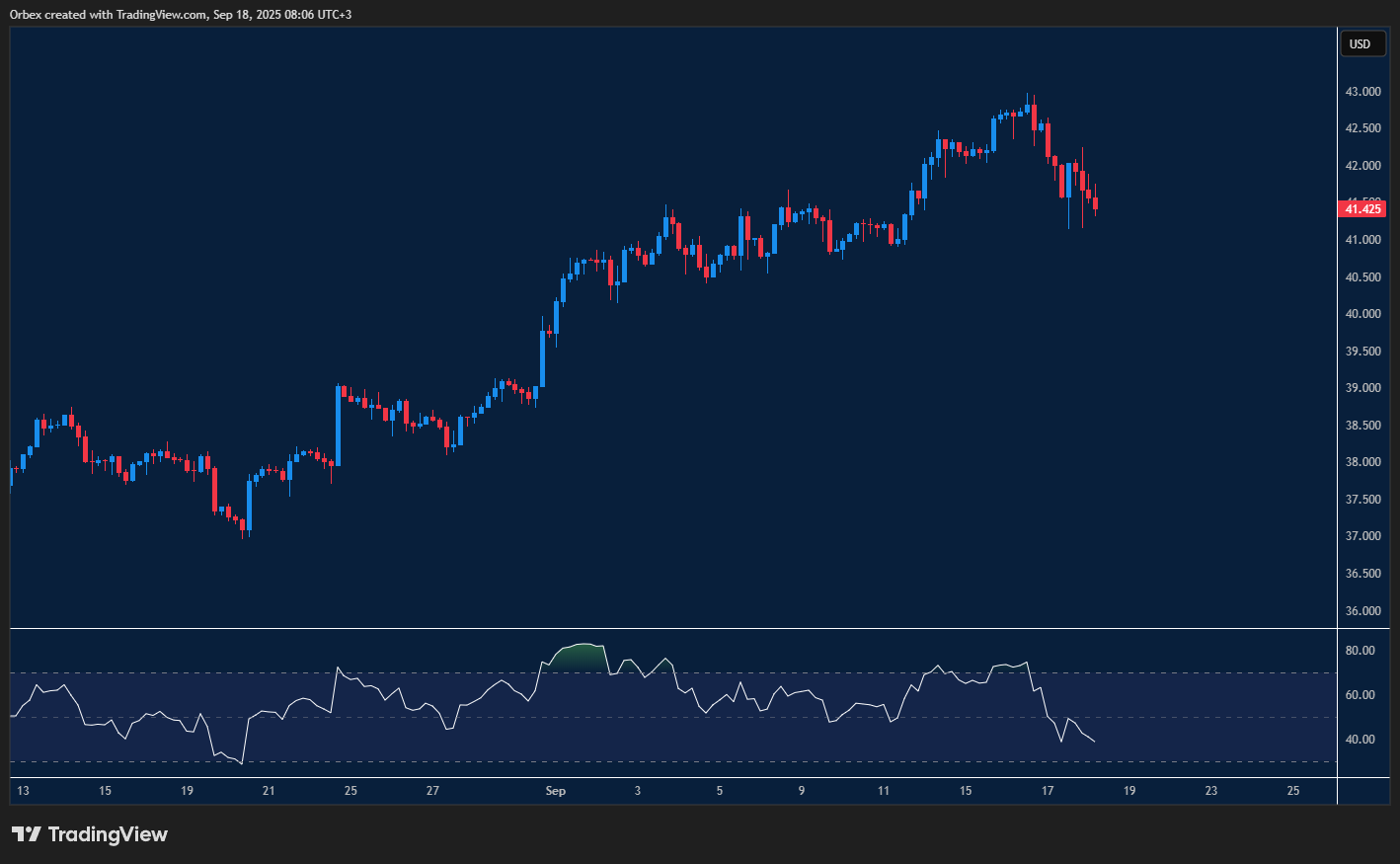
Task: Select the 43.000 price axis label
Action: point(1362,92)
